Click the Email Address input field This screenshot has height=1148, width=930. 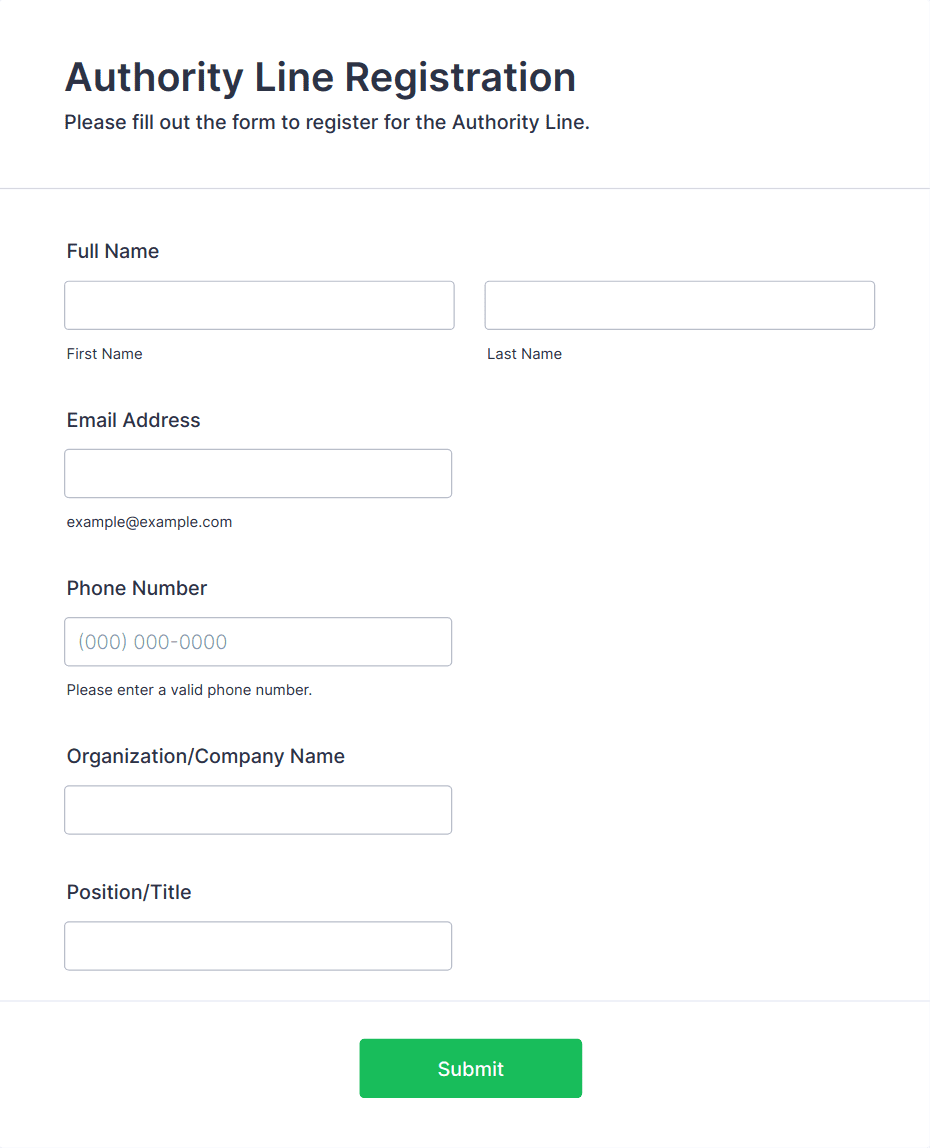pos(258,473)
